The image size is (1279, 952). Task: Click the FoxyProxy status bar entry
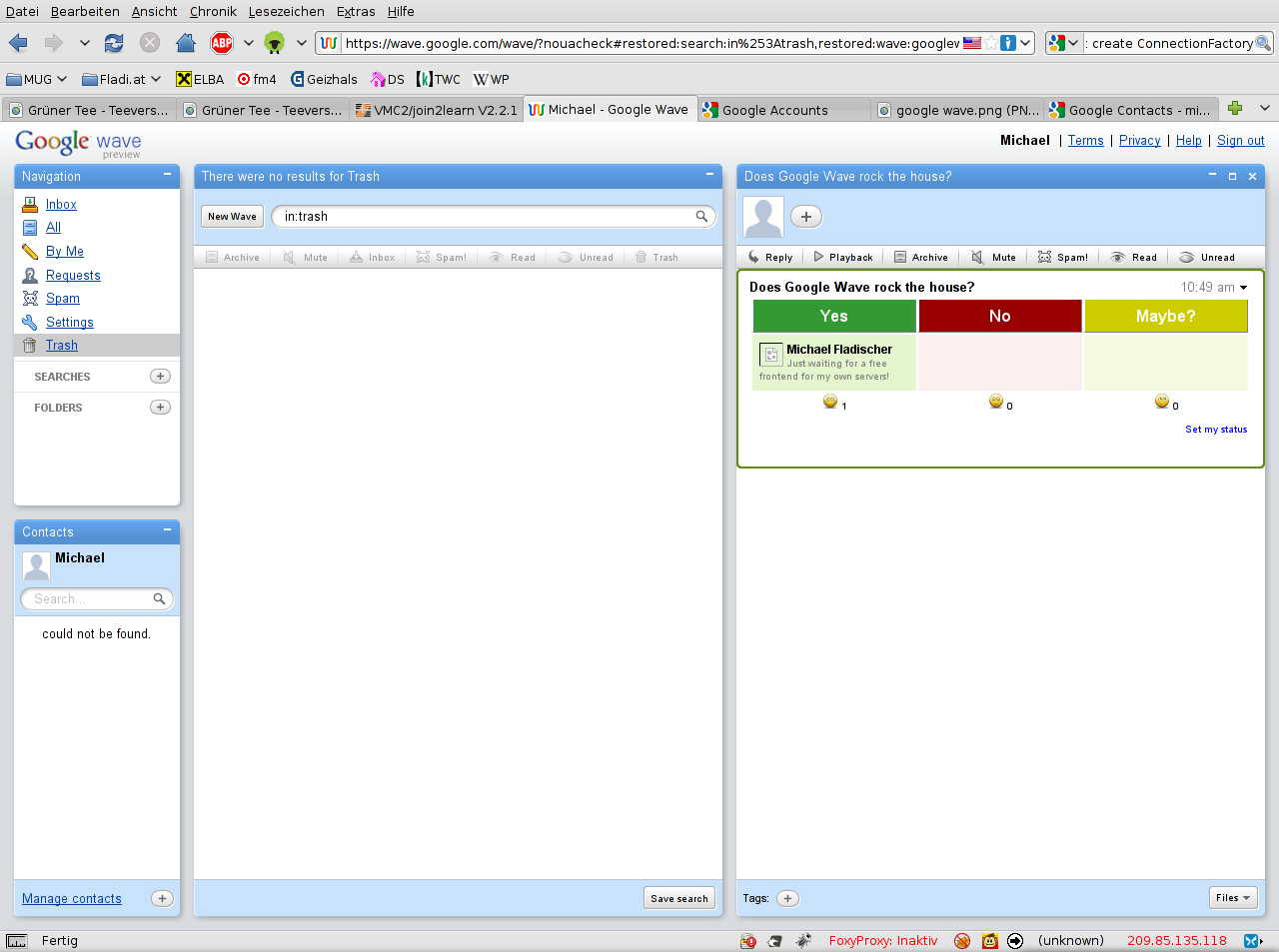pos(883,940)
